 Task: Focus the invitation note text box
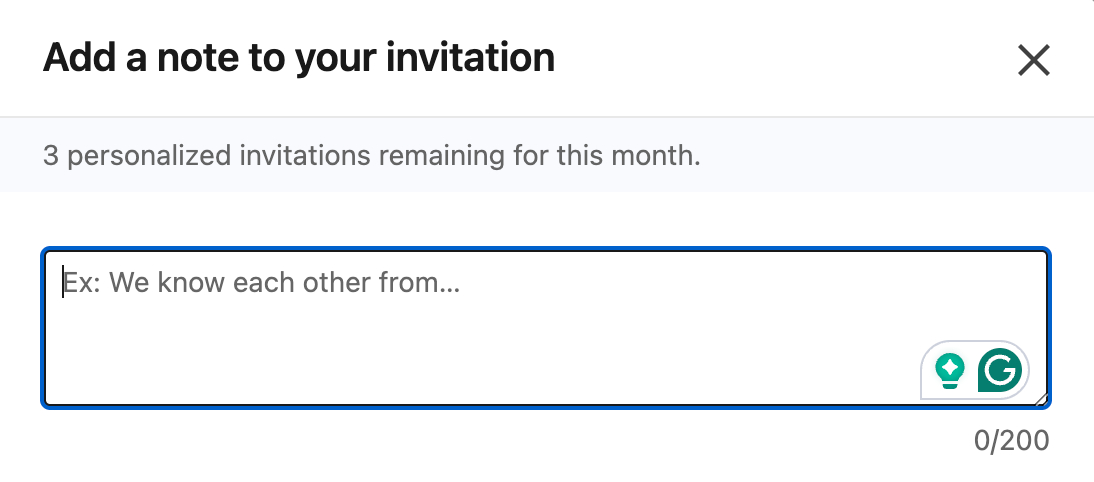click(x=500, y=330)
